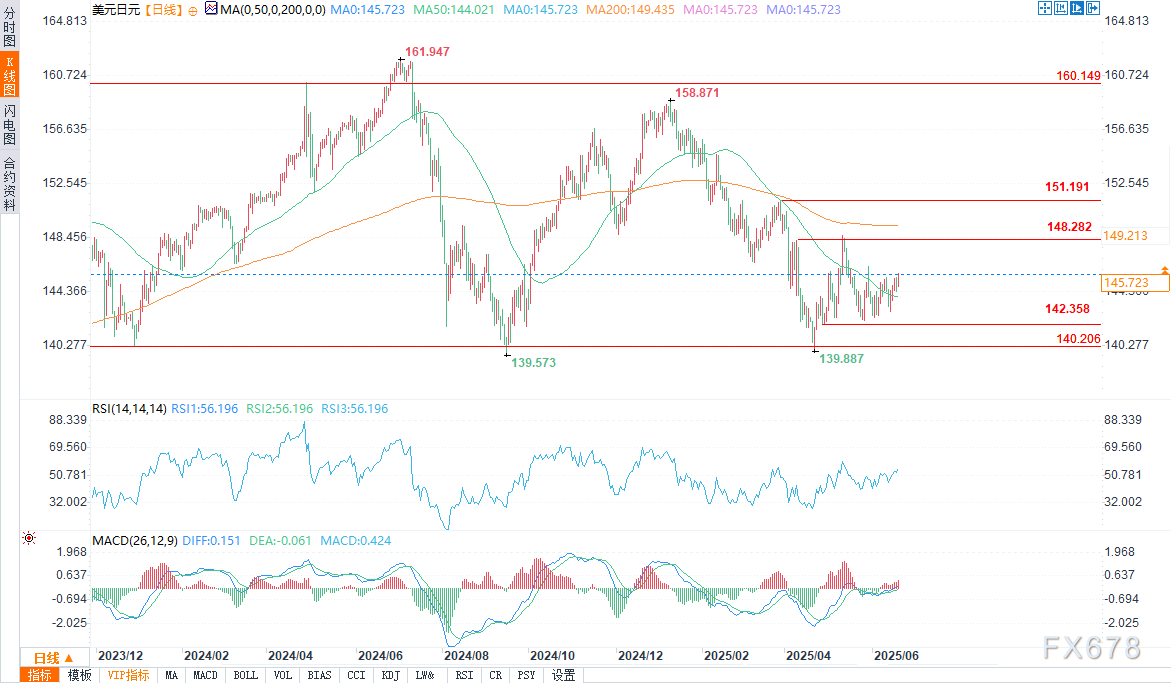The image size is (1171, 683).
Task: Toggle the RSI indicator button
Action: pos(464,675)
